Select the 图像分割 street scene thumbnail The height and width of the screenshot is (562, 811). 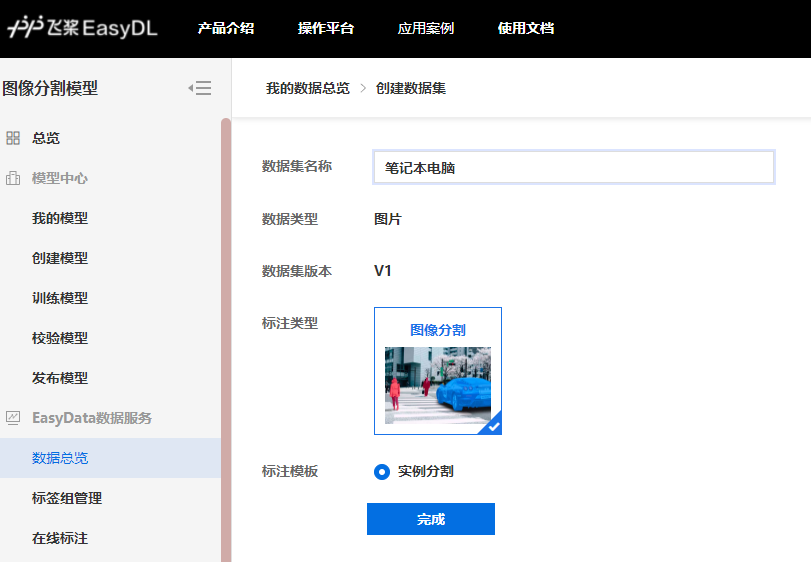(x=438, y=385)
